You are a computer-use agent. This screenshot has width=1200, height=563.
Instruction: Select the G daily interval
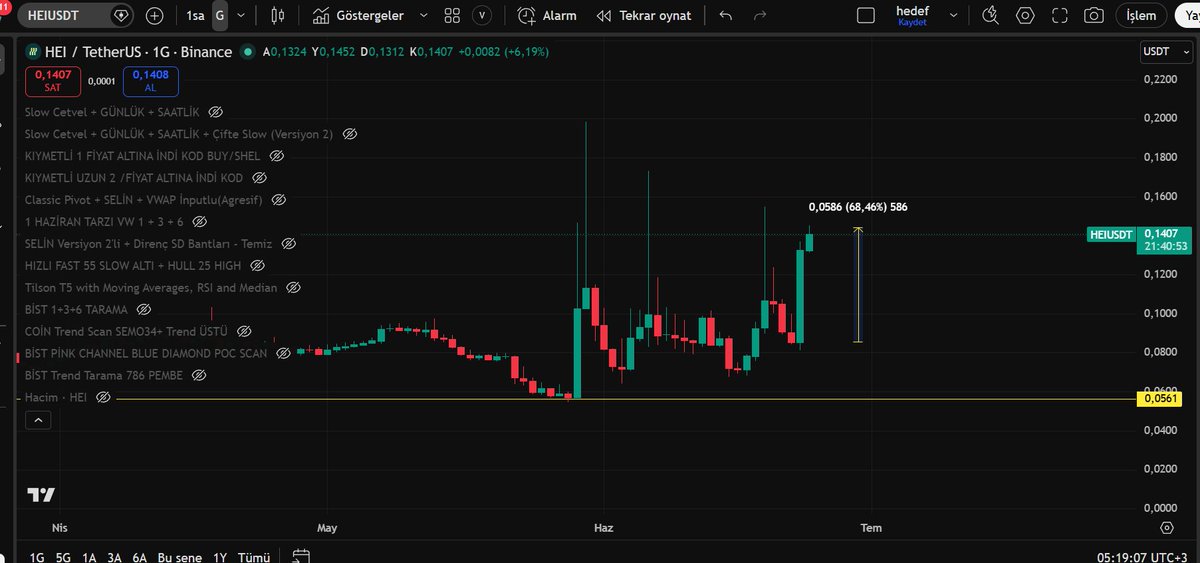219,16
